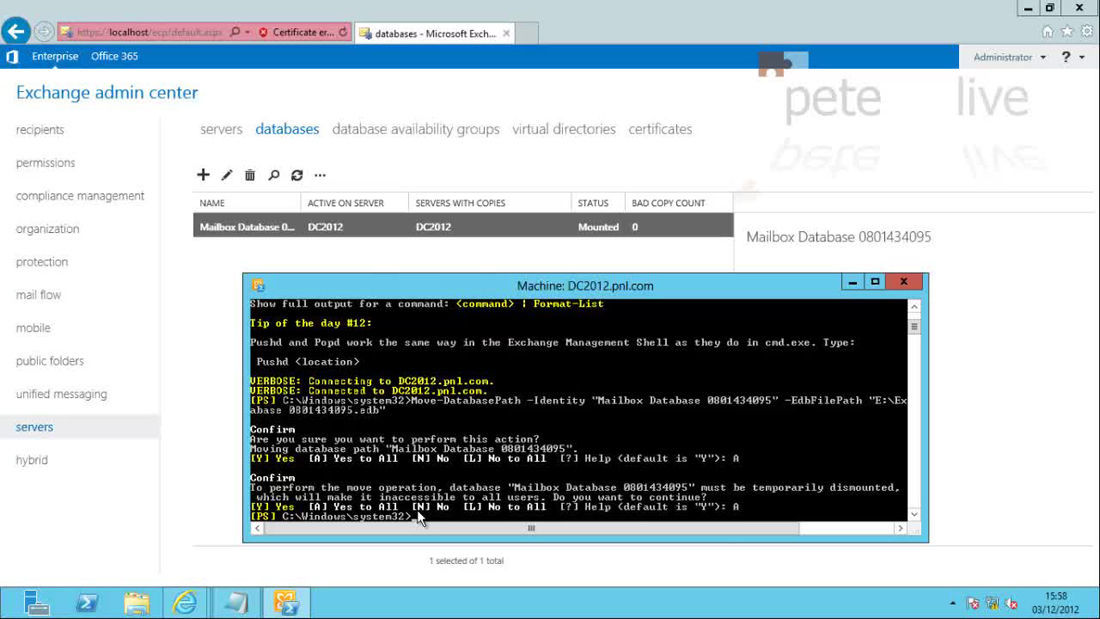
Task: Switch to the servers tab
Action: pos(221,129)
